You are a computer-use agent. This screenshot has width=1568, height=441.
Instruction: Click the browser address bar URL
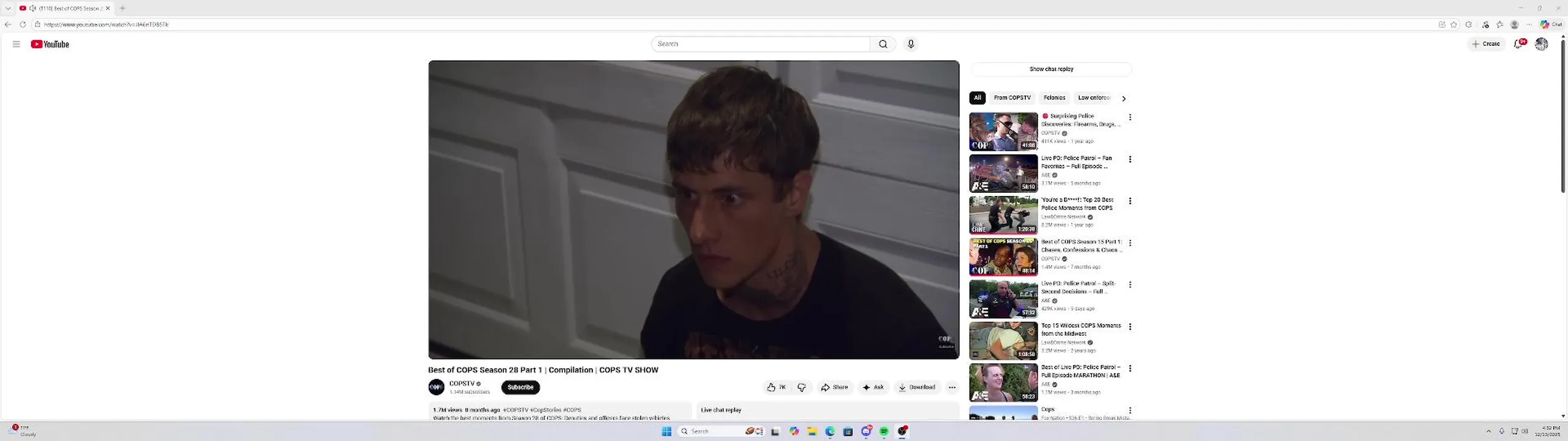click(106, 24)
